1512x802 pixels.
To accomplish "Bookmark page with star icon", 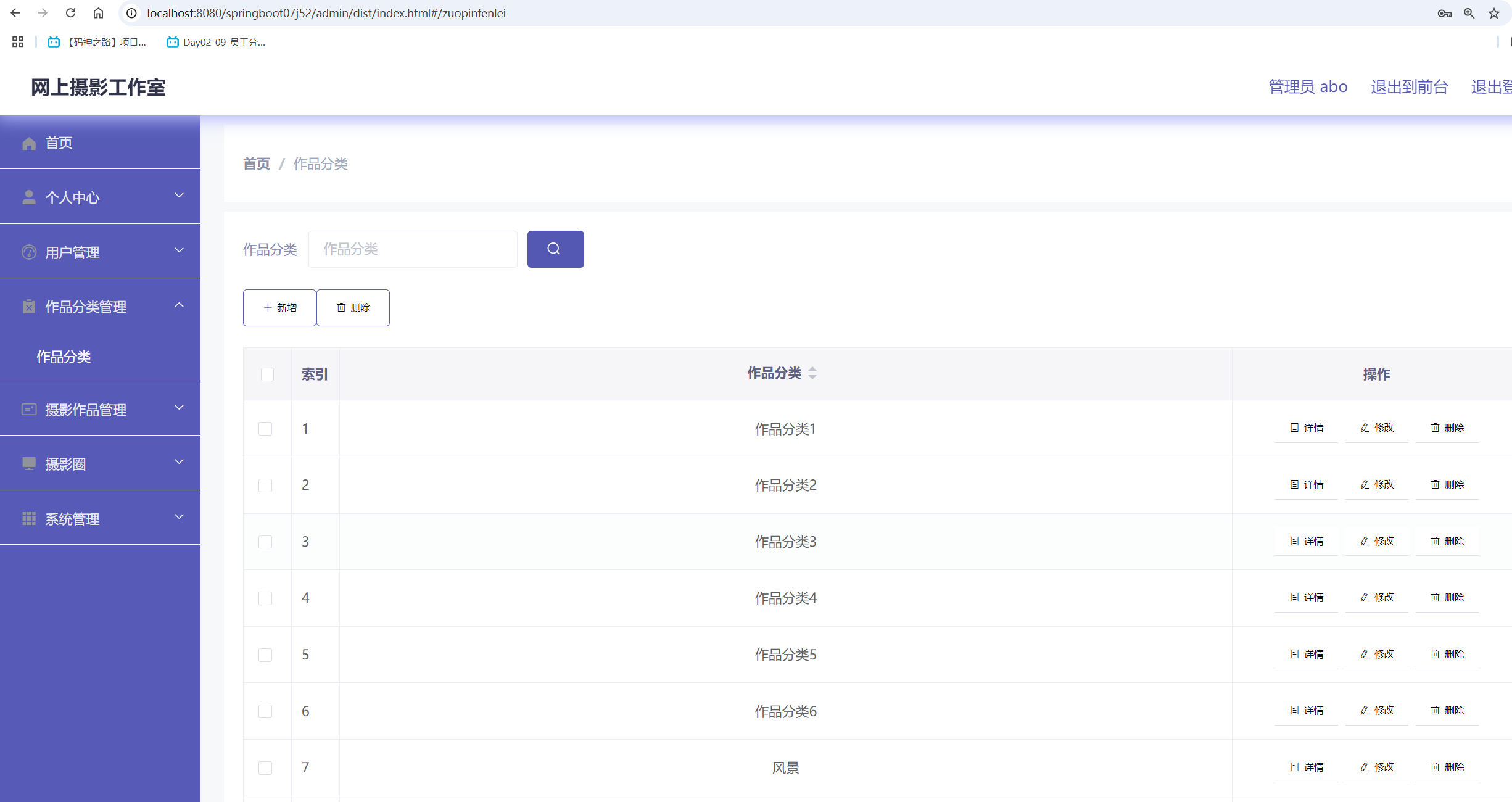I will click(x=1493, y=13).
